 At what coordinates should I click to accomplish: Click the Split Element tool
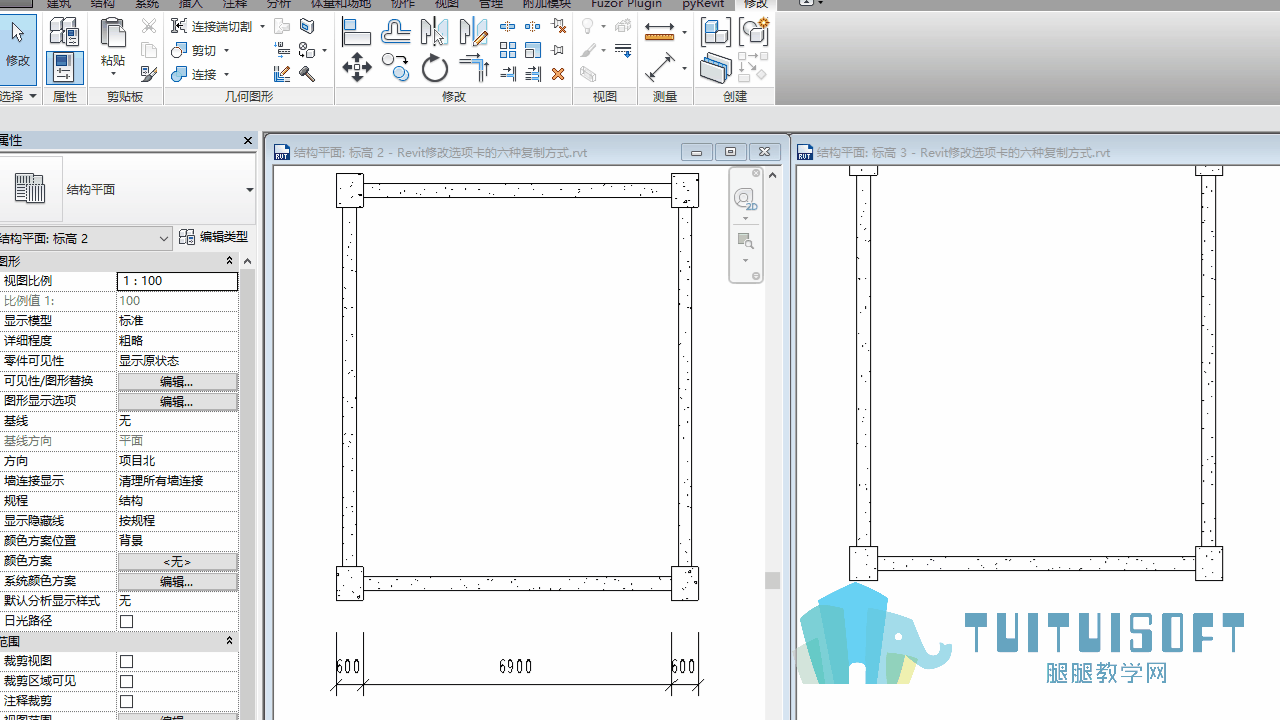coord(508,27)
